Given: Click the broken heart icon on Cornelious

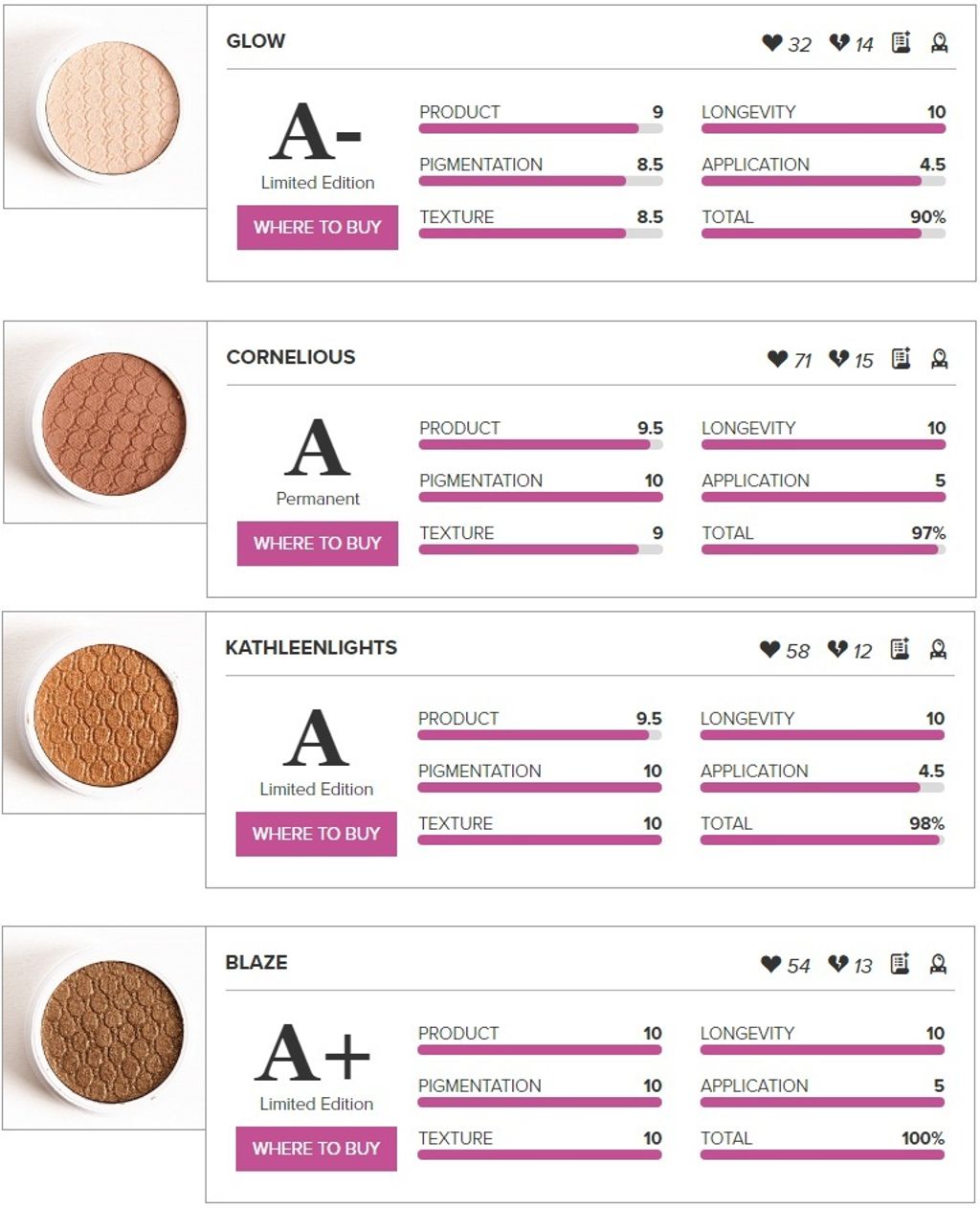Looking at the screenshot, I should [839, 359].
